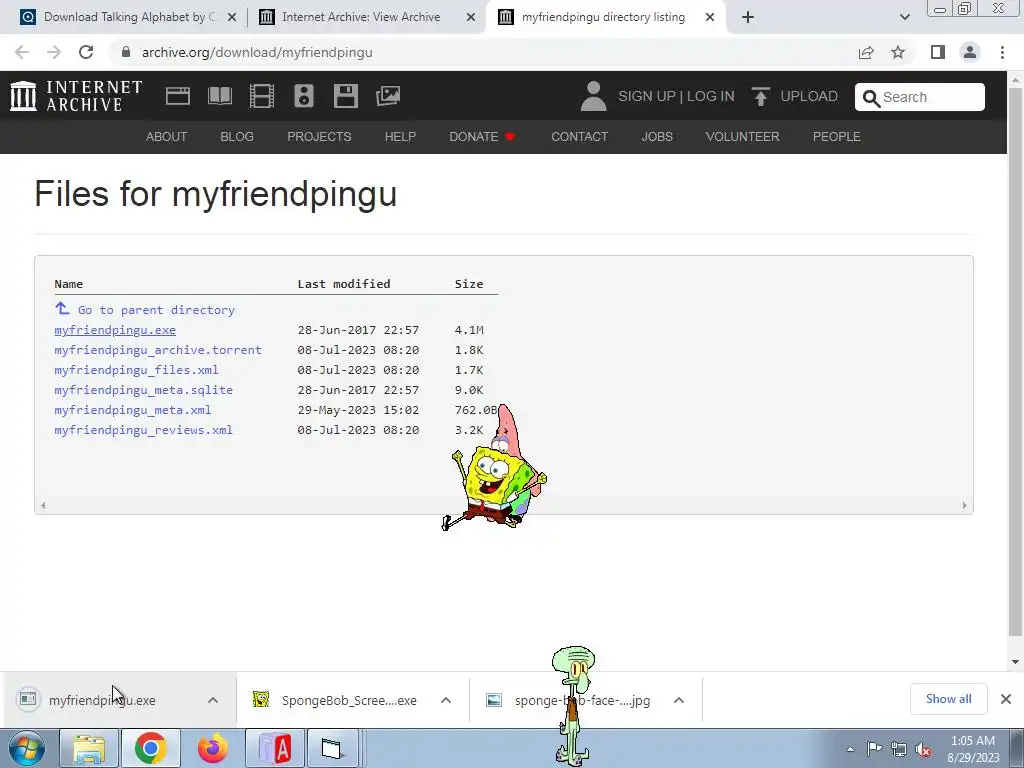Bookmark this page with the star icon
The width and height of the screenshot is (1024, 768).
(x=898, y=52)
